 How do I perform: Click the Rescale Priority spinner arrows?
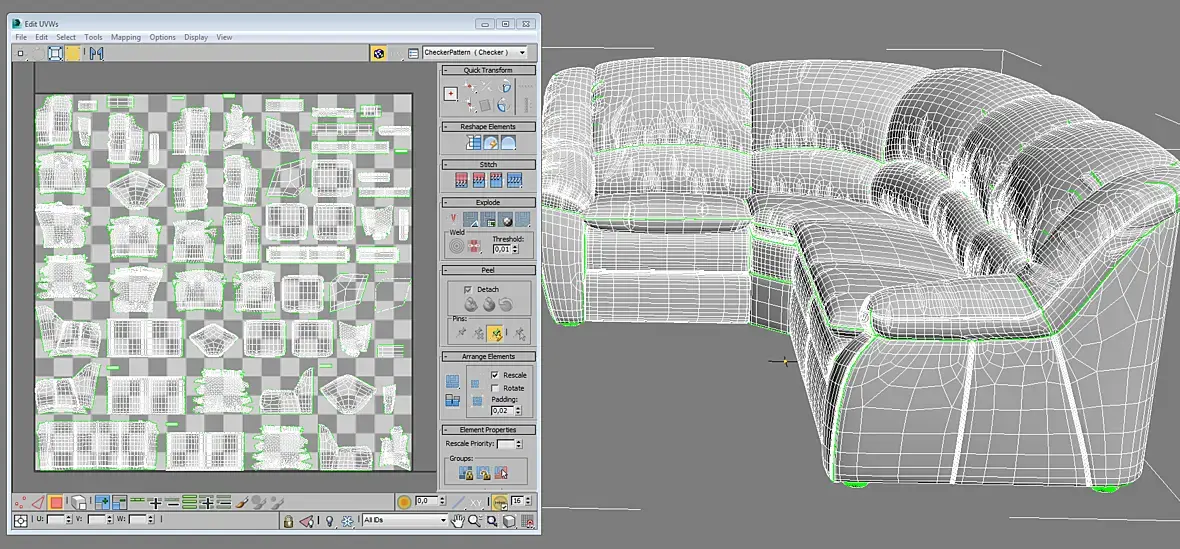tap(519, 444)
